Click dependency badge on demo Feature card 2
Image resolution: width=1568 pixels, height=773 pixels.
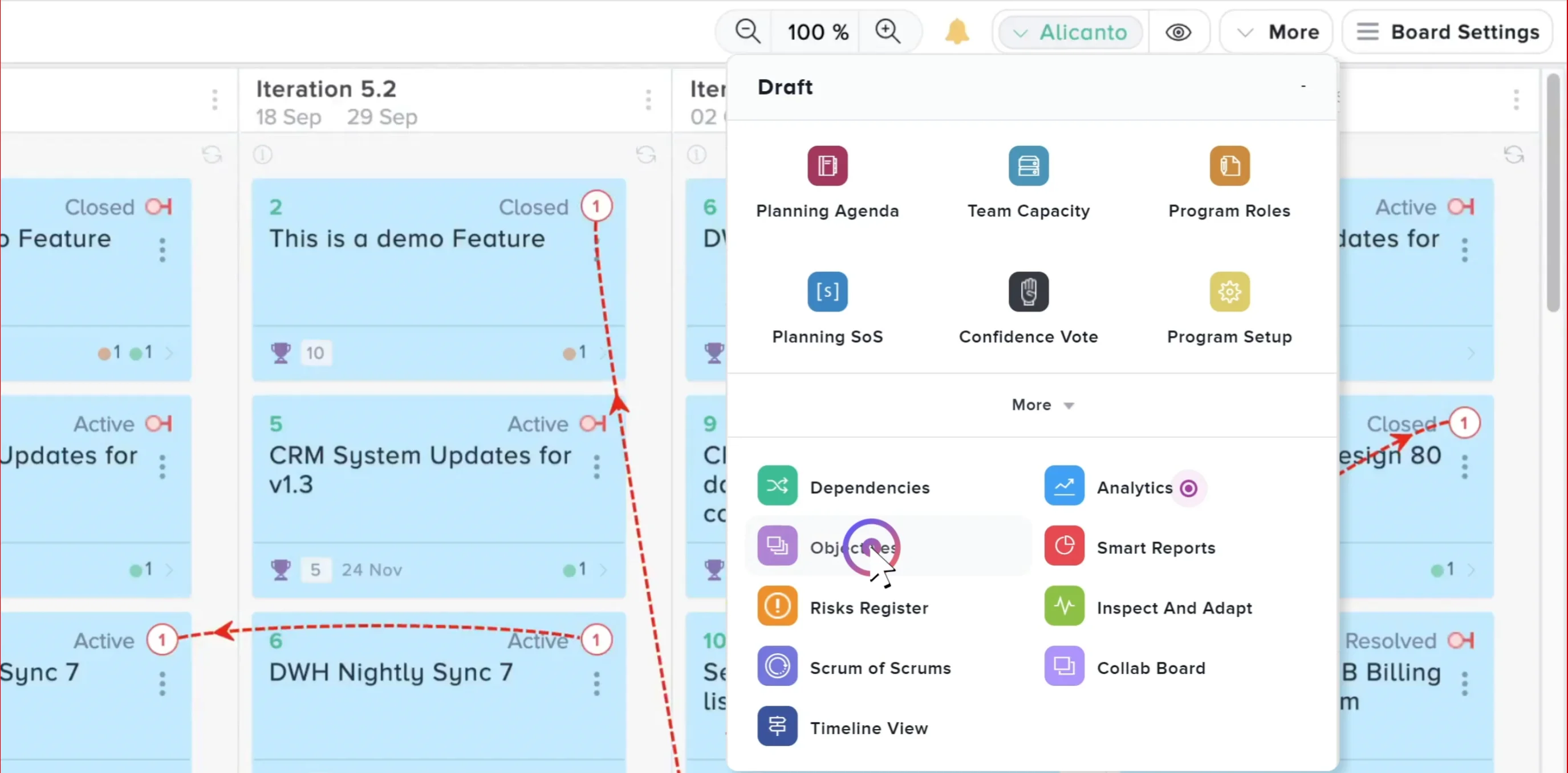pos(596,207)
